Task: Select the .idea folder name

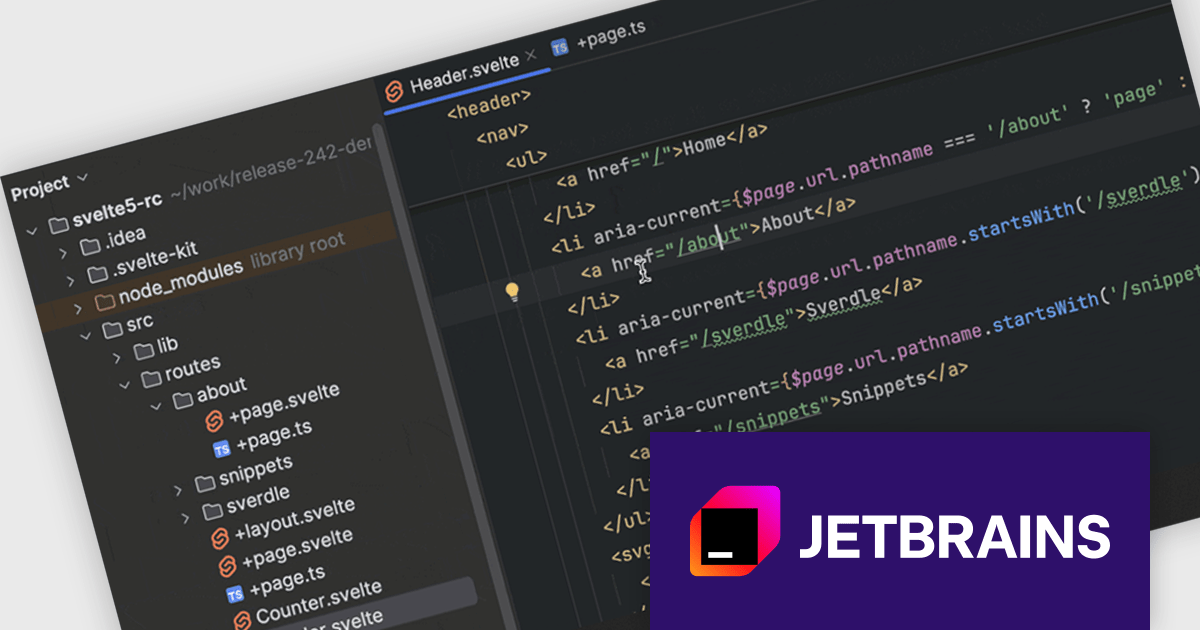Action: [126, 238]
